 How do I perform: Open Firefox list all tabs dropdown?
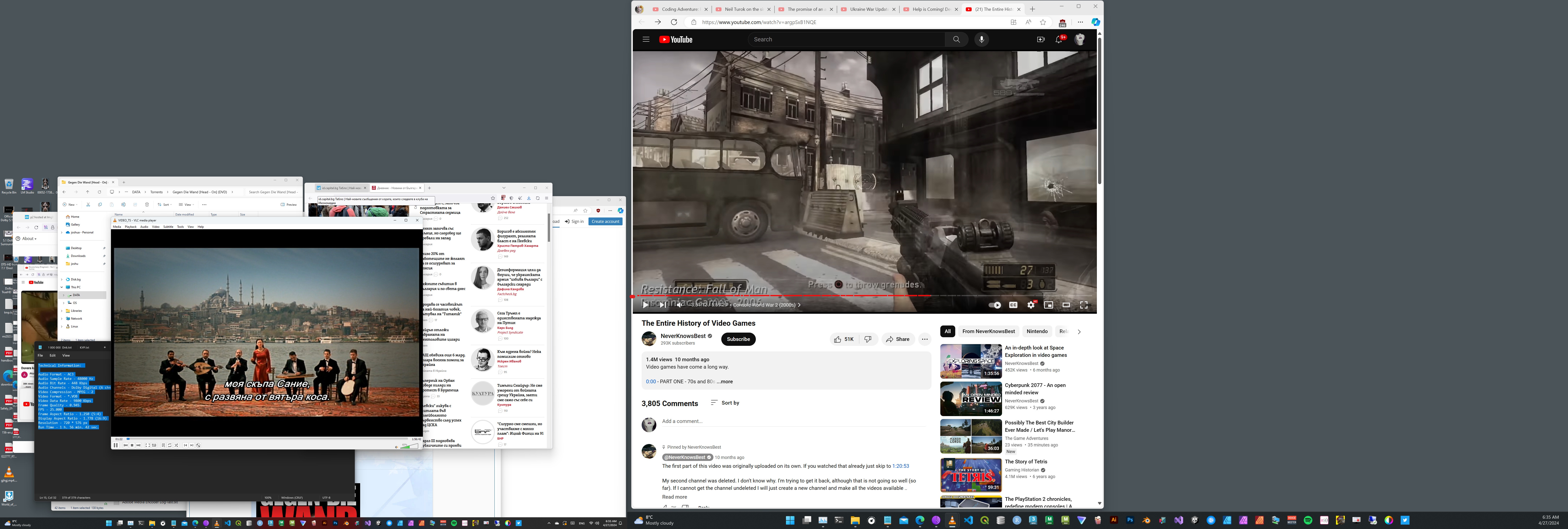pos(504,188)
